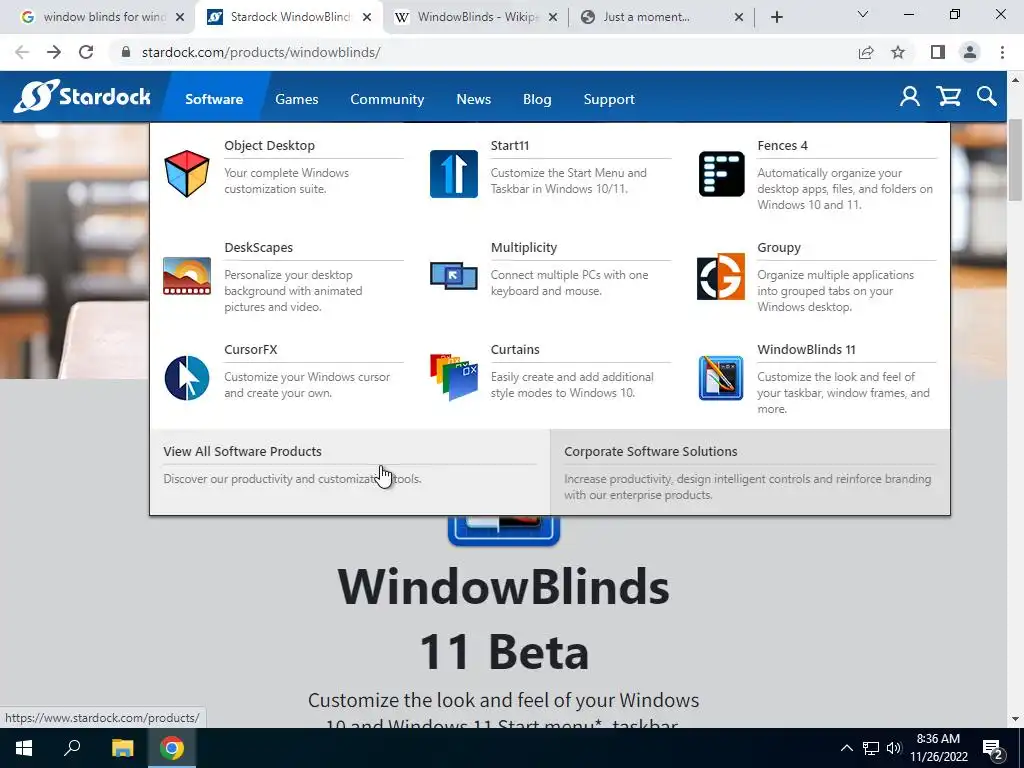Click 'Connect multiple PCs' description text
Screen dimensions: 1024x768
coord(569,283)
